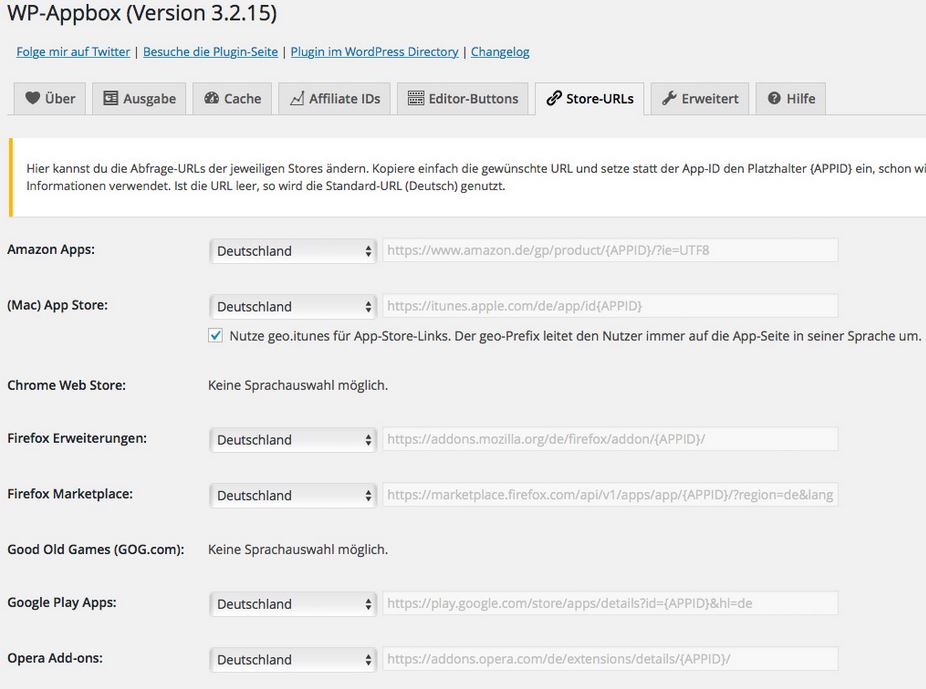Click the 'Google Play Apps:' label

click(61, 603)
